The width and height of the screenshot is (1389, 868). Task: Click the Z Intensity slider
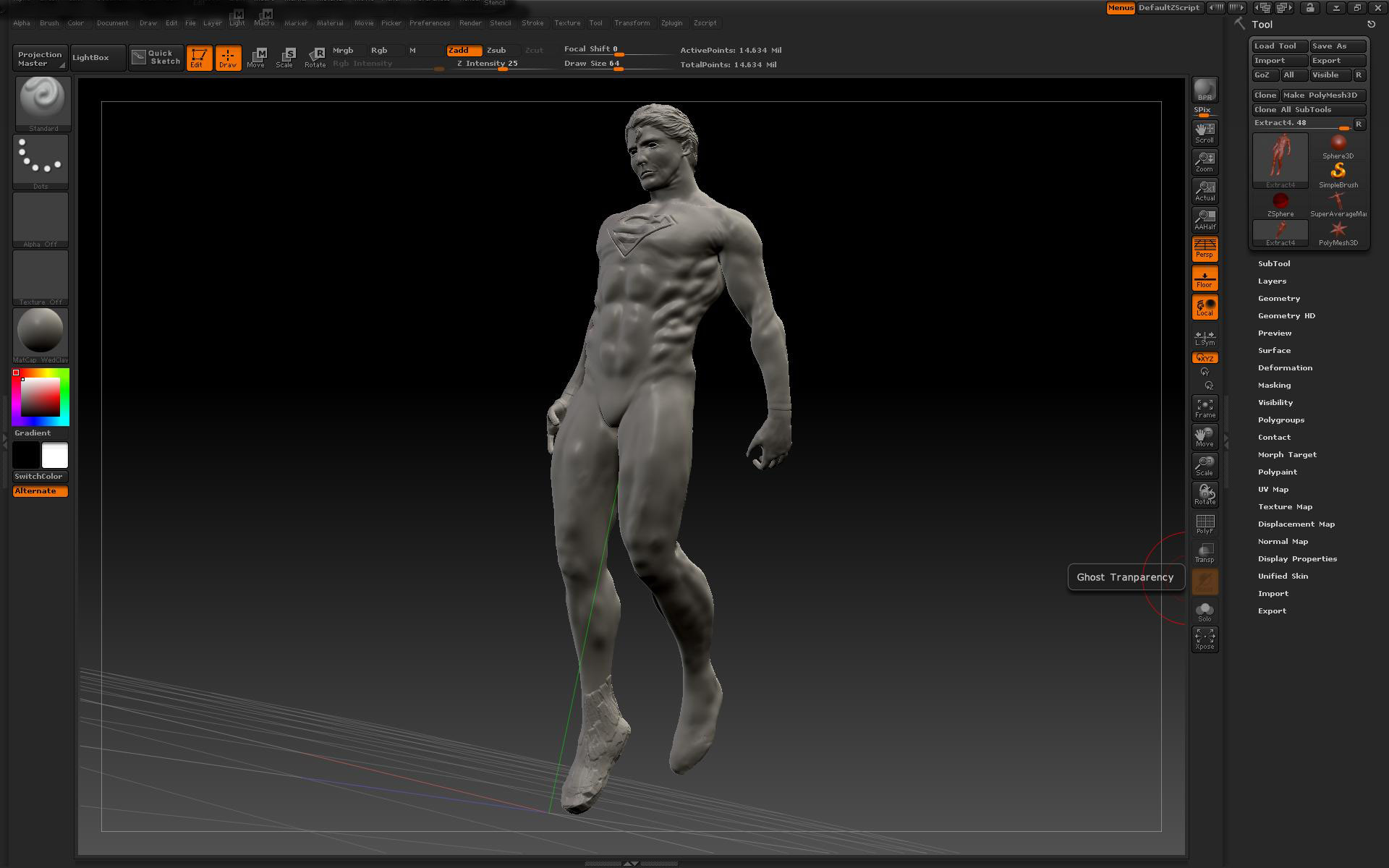point(503,64)
